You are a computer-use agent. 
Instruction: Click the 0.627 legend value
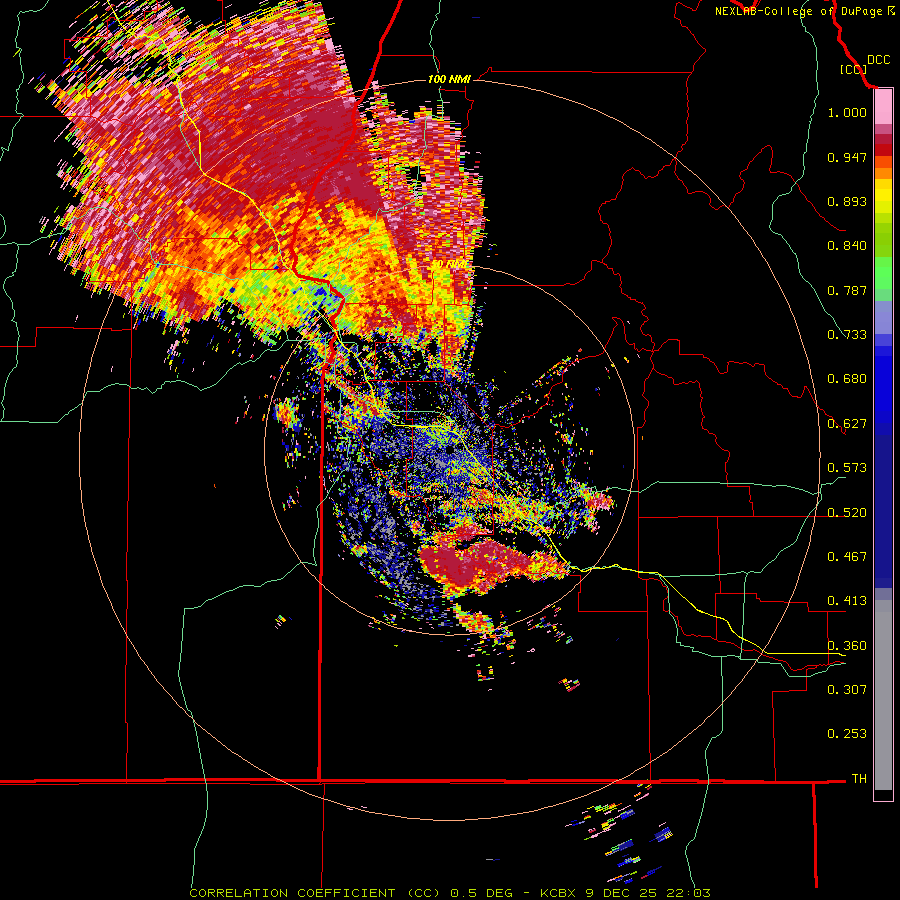(x=847, y=424)
